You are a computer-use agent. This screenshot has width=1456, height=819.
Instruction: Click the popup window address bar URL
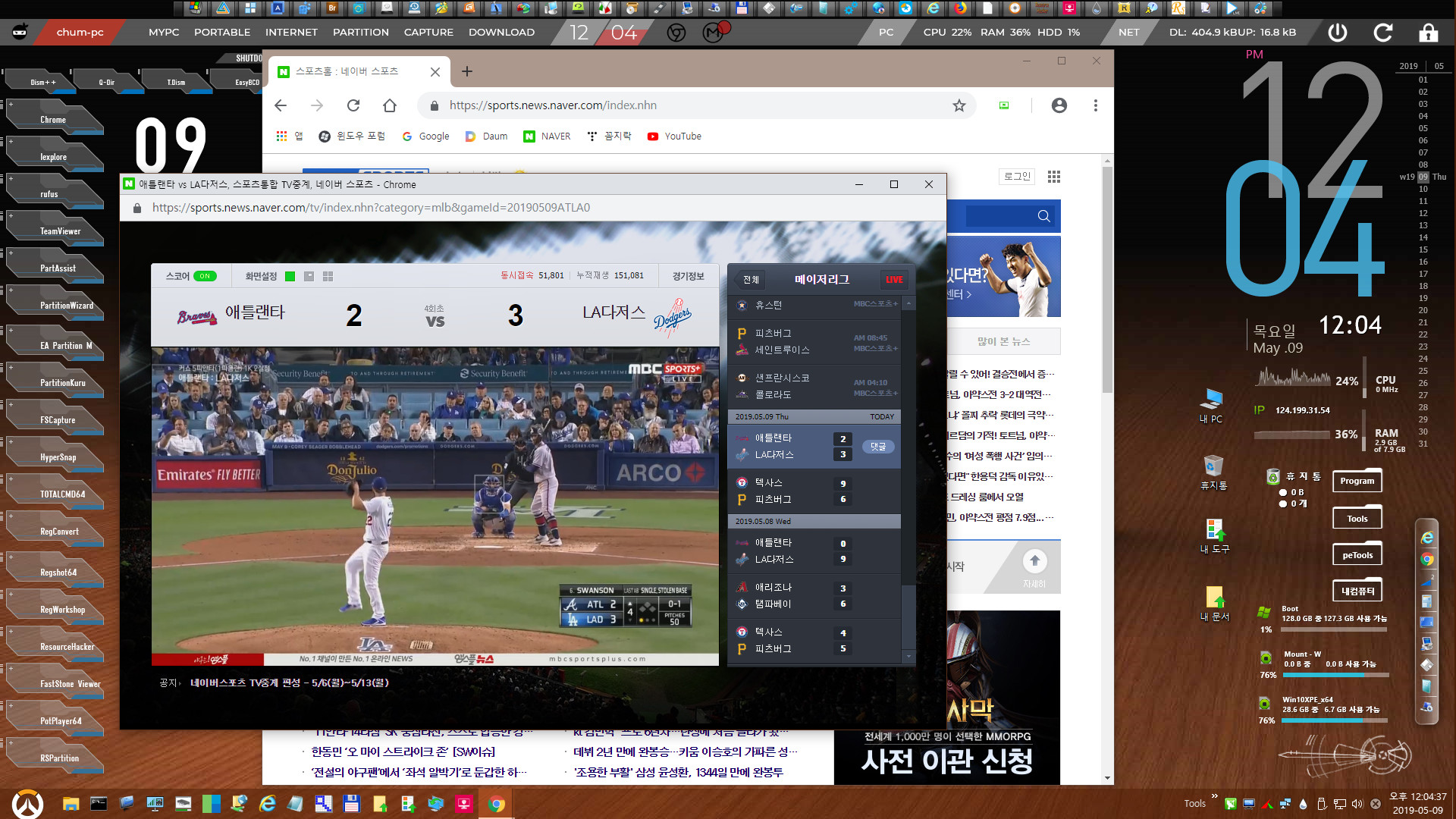[371, 208]
